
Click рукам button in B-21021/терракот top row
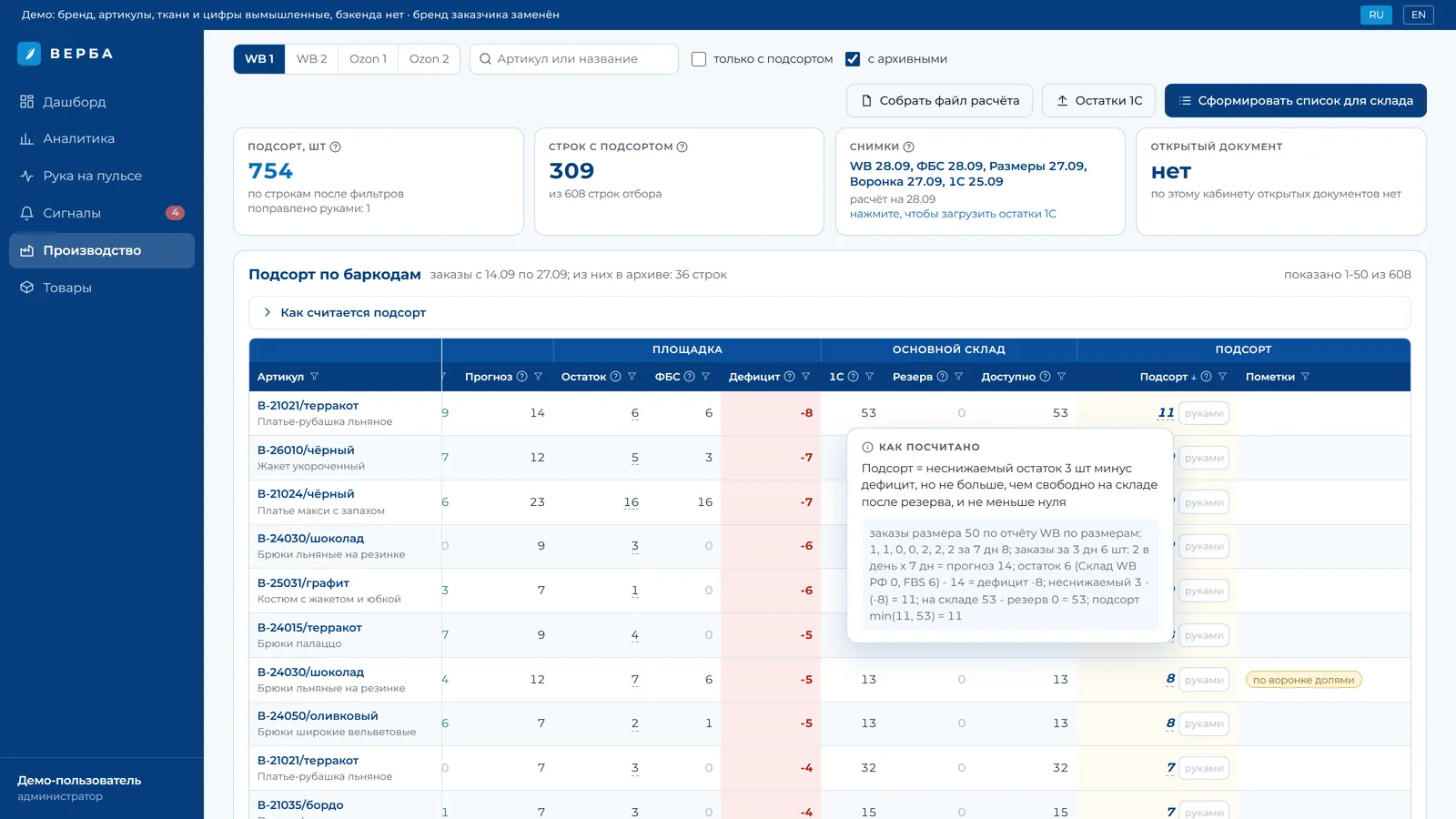coord(1204,413)
